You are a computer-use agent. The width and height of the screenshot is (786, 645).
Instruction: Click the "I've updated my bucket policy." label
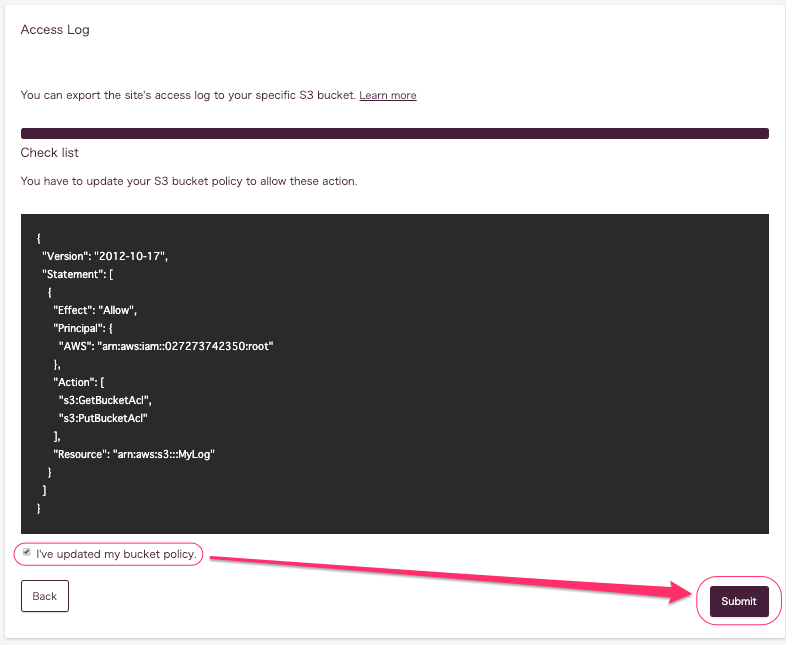(116, 554)
